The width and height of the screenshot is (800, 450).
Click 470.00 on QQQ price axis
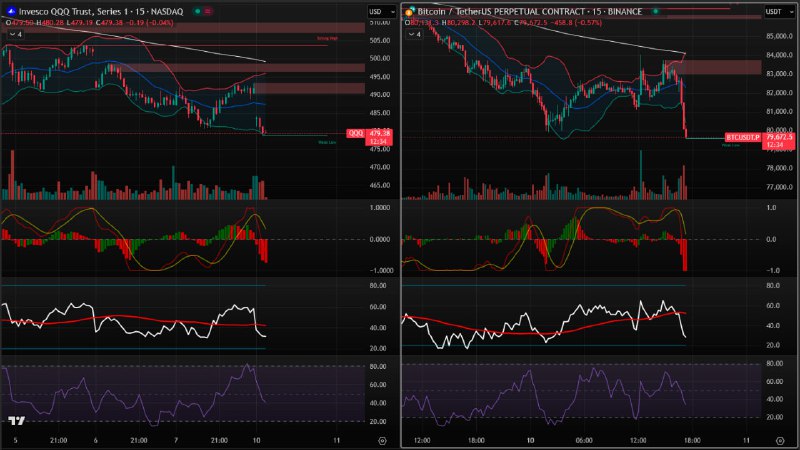click(x=380, y=167)
